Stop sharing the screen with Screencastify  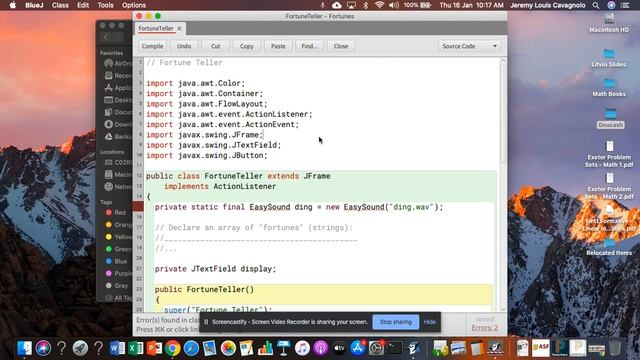(396, 322)
